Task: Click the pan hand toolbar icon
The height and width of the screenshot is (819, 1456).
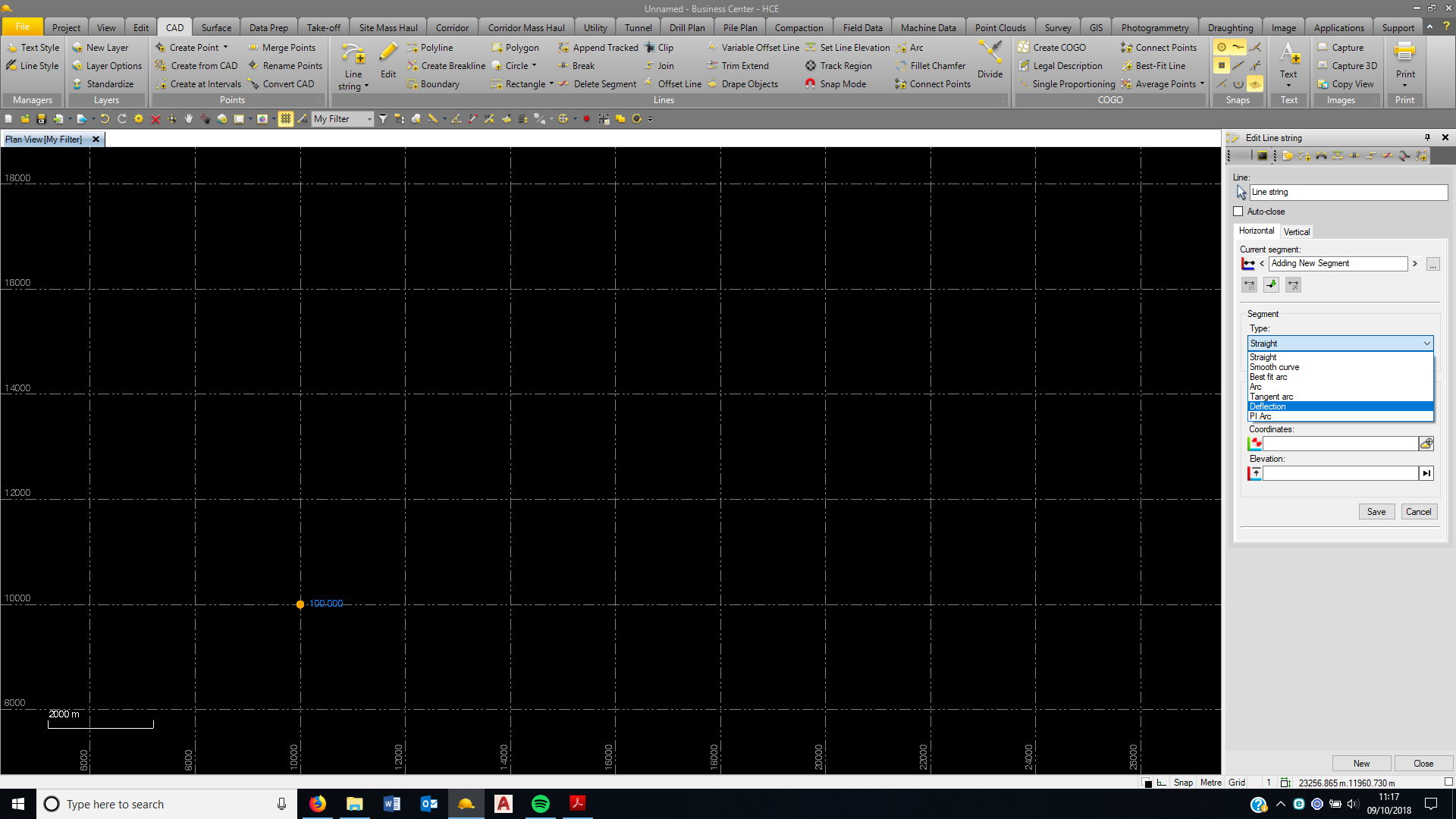Action: [x=189, y=119]
